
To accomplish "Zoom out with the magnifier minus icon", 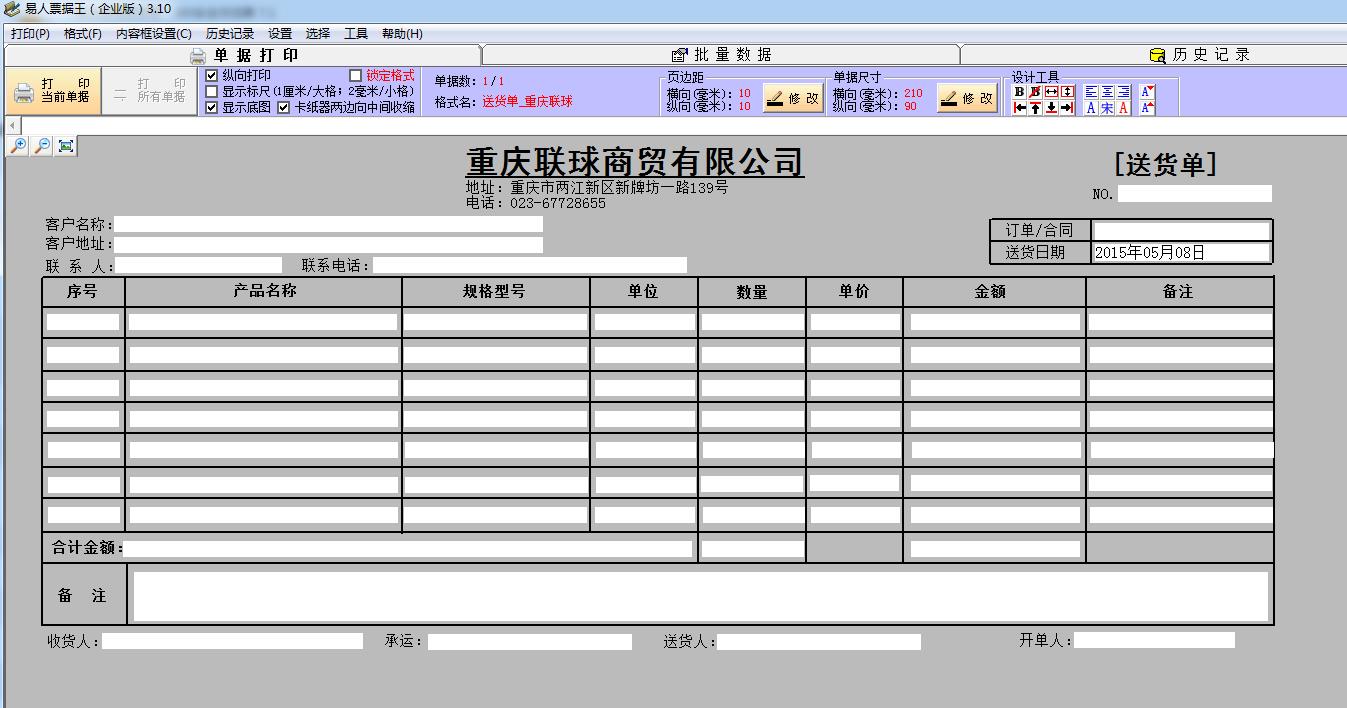I will coord(42,146).
